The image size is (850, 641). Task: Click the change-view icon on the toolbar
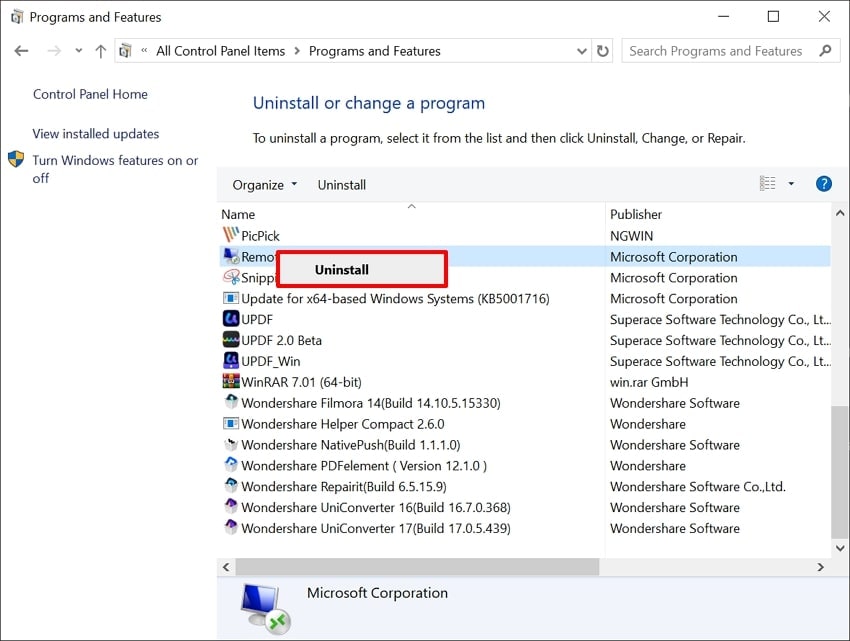point(768,183)
